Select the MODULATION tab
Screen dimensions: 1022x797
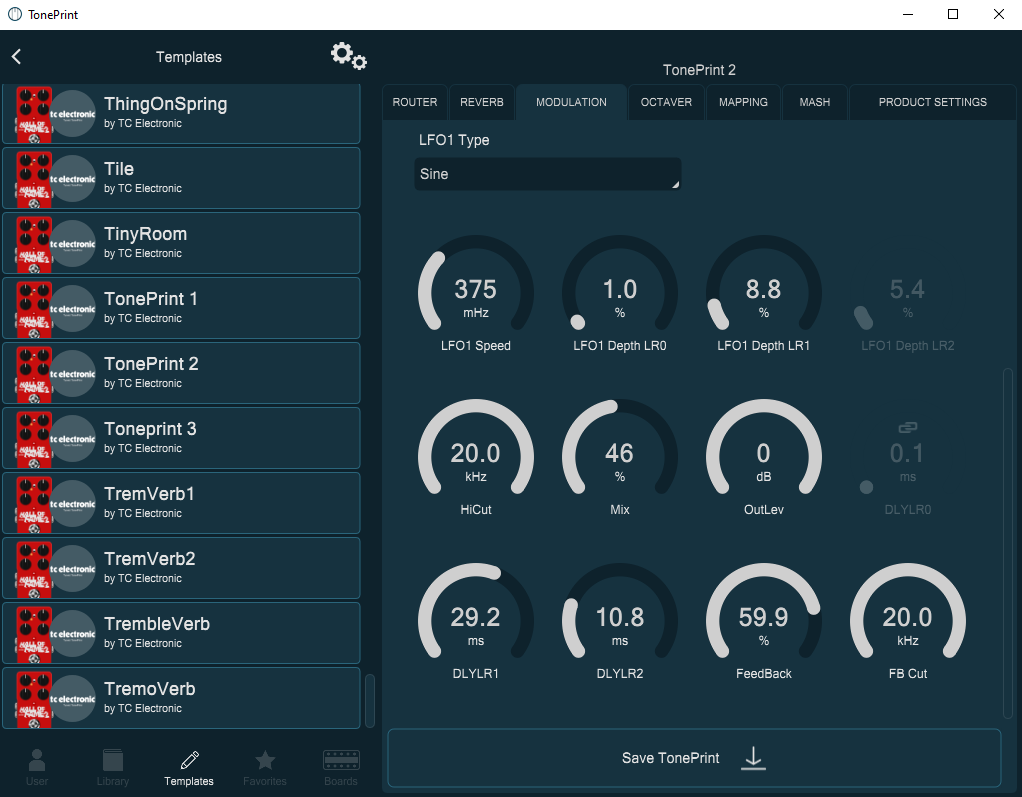(571, 102)
